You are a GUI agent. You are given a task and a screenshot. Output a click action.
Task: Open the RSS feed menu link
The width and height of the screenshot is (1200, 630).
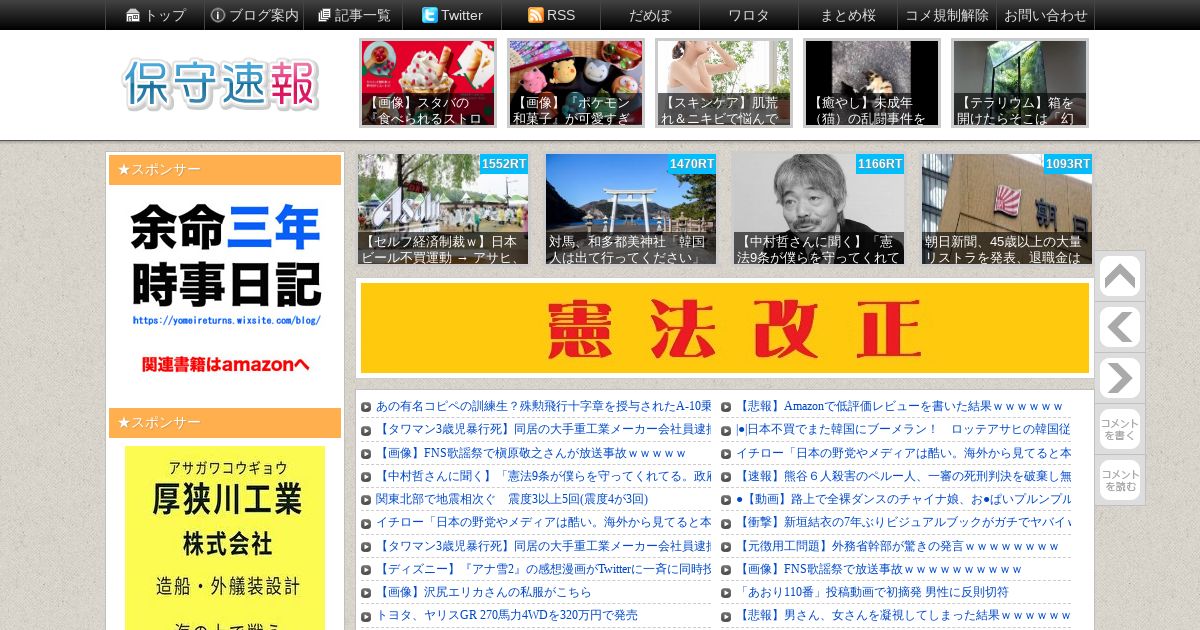pyautogui.click(x=551, y=15)
